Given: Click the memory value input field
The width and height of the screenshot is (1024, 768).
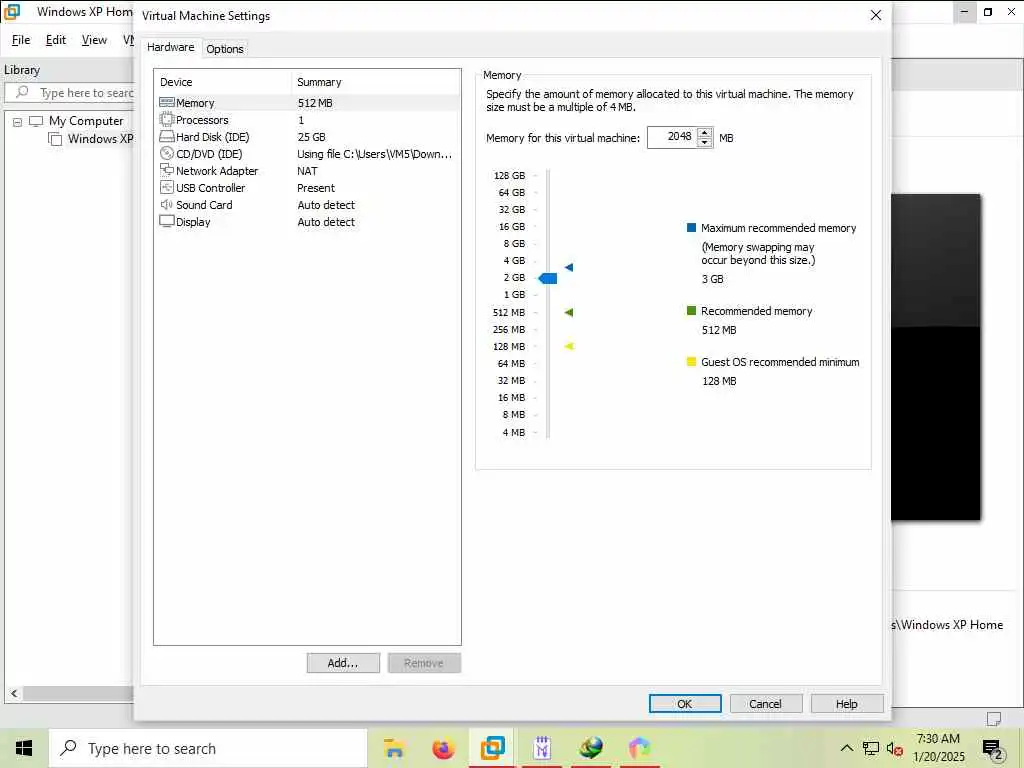Looking at the screenshot, I should [x=673, y=137].
